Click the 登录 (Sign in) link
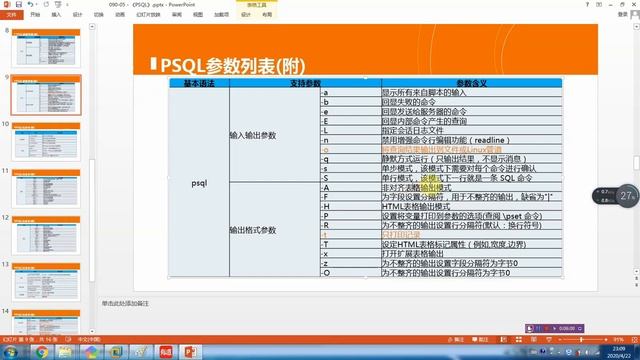This screenshot has width=640, height=360. coord(623,14)
